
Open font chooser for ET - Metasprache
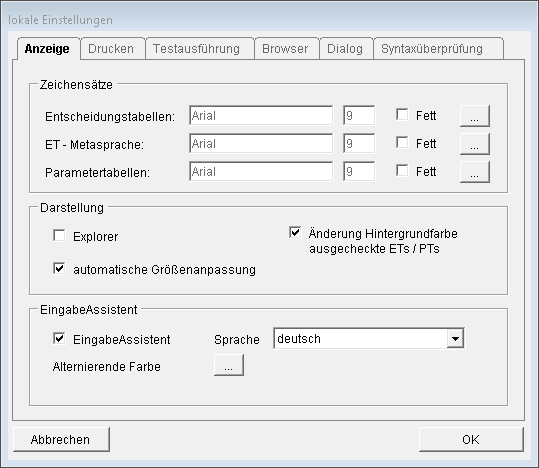point(475,144)
